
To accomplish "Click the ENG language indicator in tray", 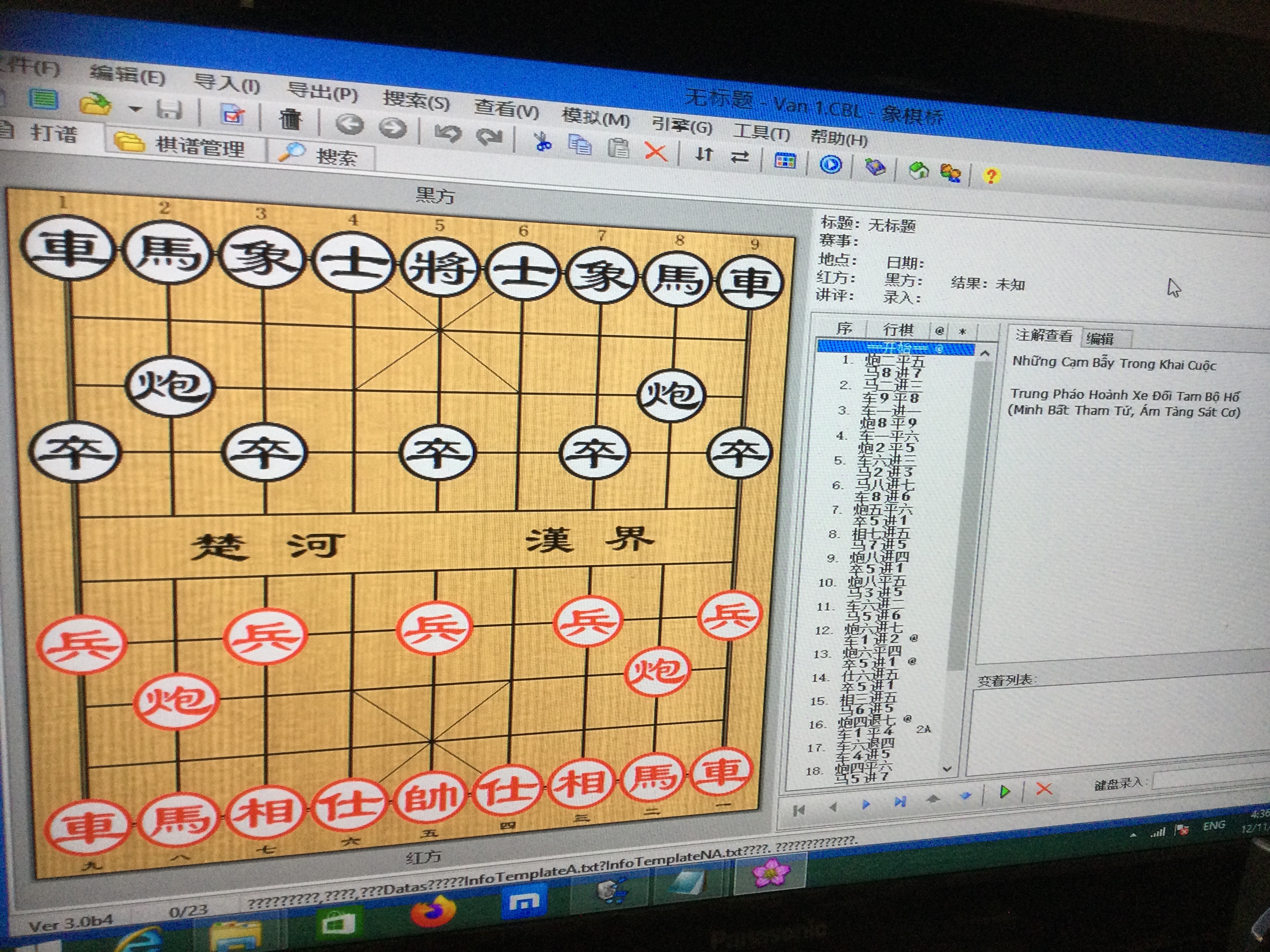I will [x=1214, y=825].
